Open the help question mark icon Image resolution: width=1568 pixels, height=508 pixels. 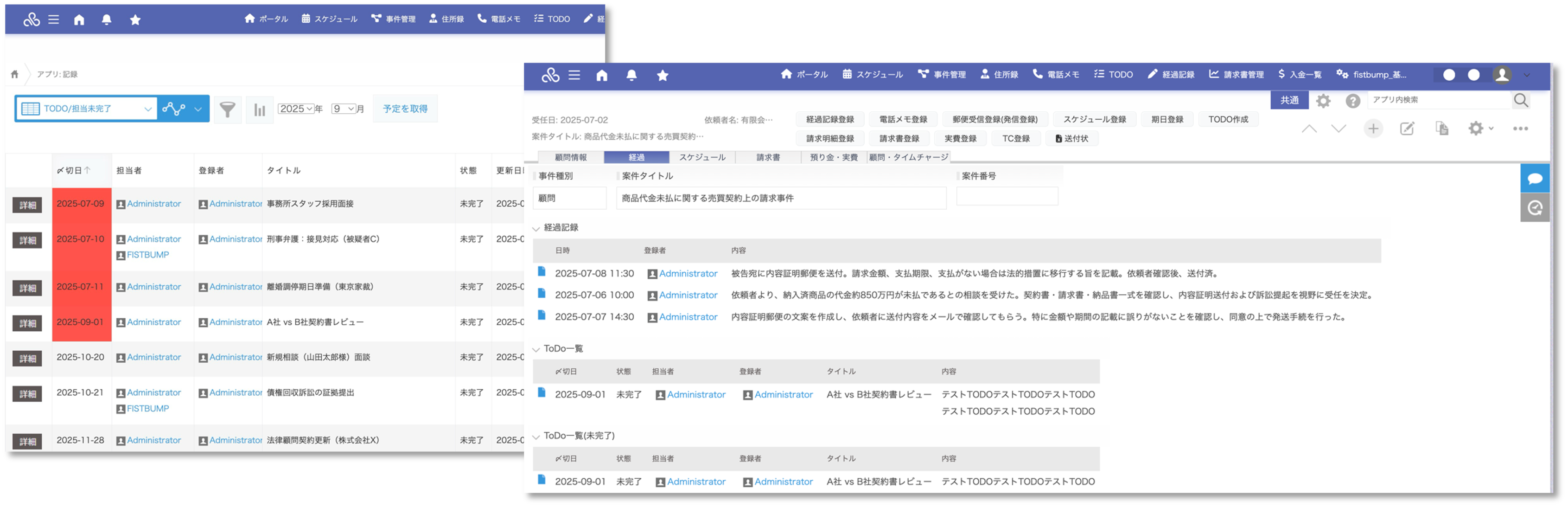point(1352,101)
